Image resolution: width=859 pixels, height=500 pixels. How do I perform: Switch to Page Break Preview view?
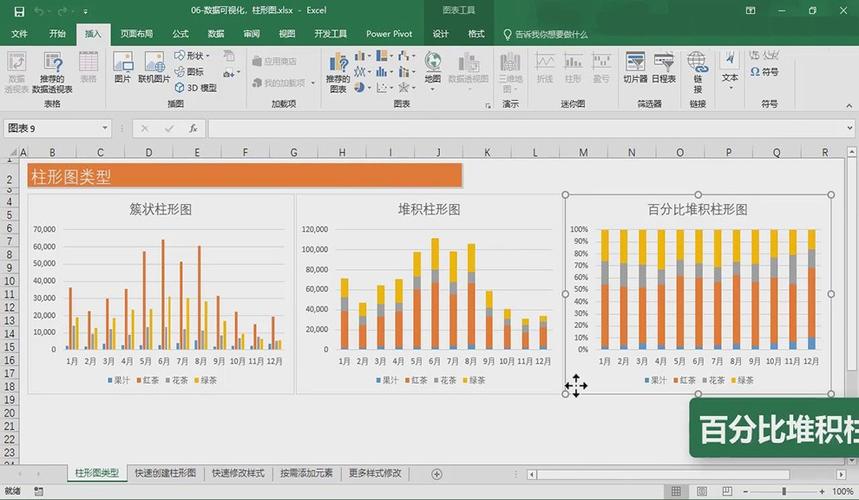click(727, 491)
